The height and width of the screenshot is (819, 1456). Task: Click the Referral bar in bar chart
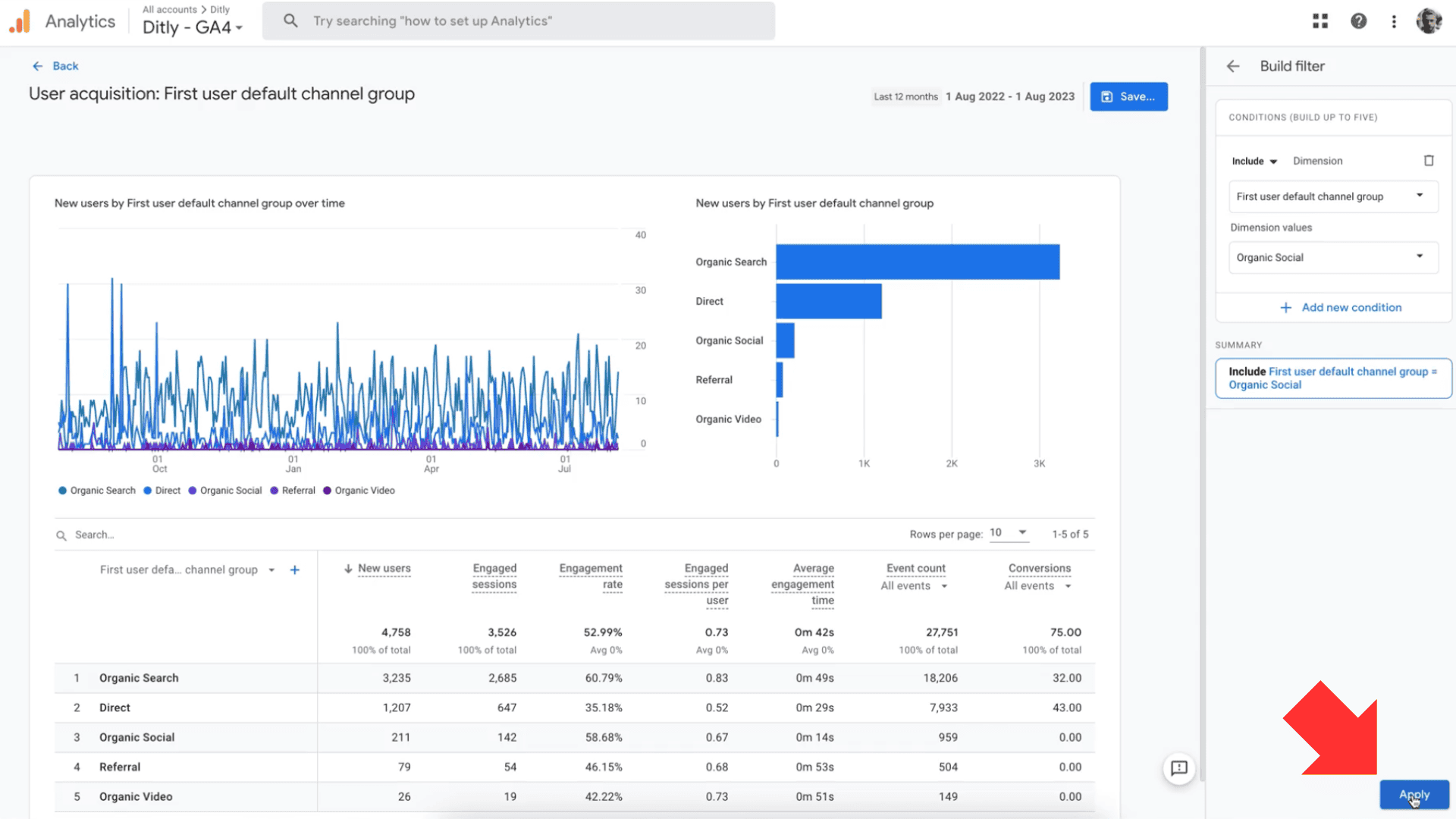pyautogui.click(x=780, y=380)
